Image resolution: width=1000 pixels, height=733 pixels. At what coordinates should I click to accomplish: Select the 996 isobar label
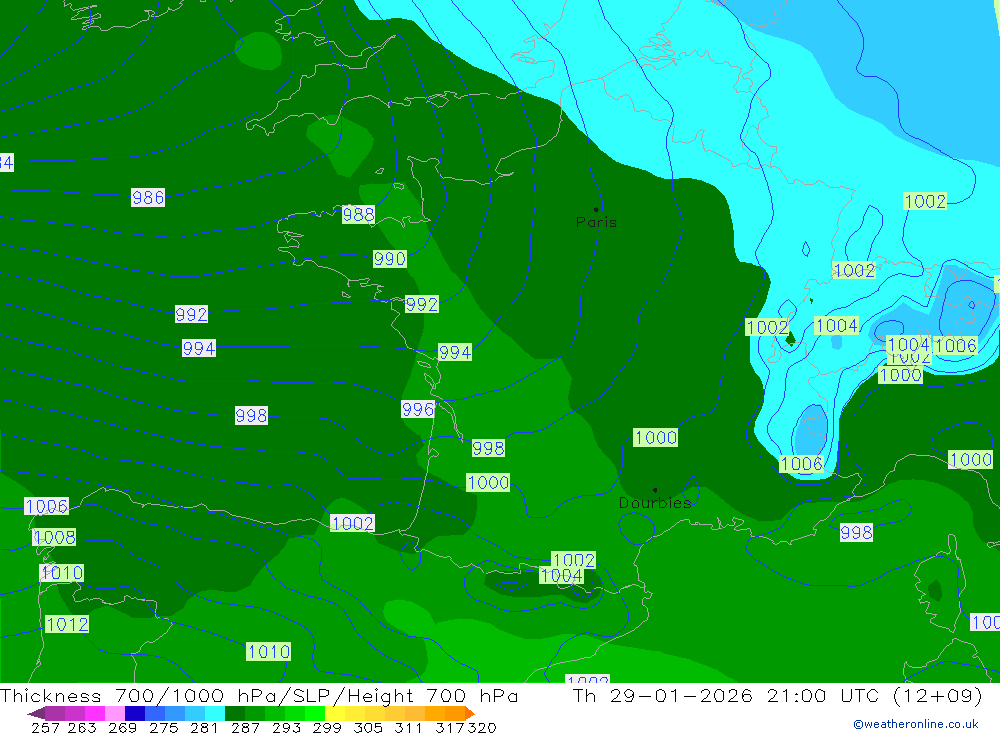418,409
